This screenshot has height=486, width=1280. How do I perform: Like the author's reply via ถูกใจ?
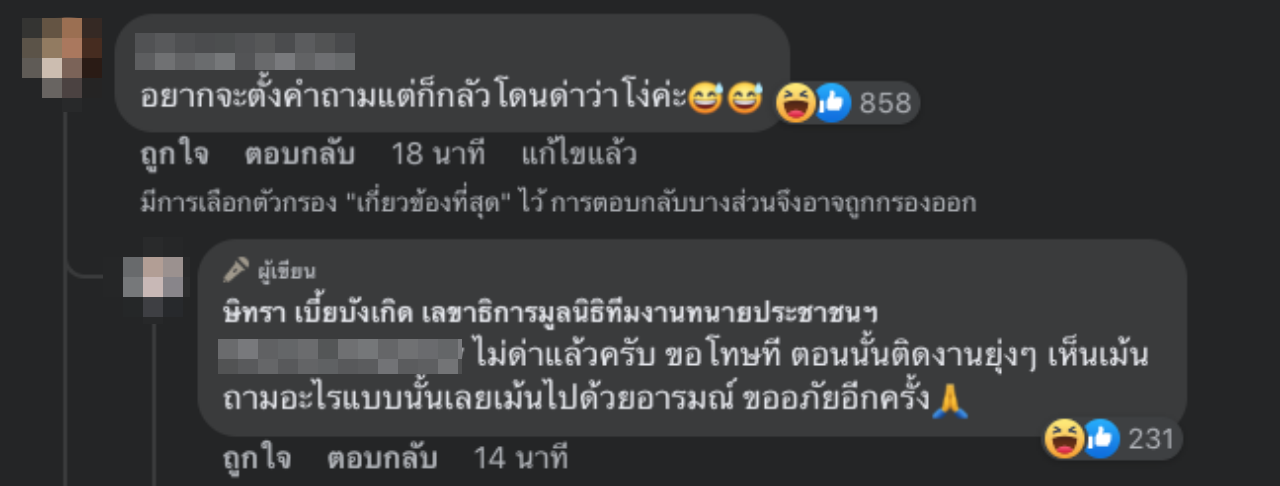[257, 459]
